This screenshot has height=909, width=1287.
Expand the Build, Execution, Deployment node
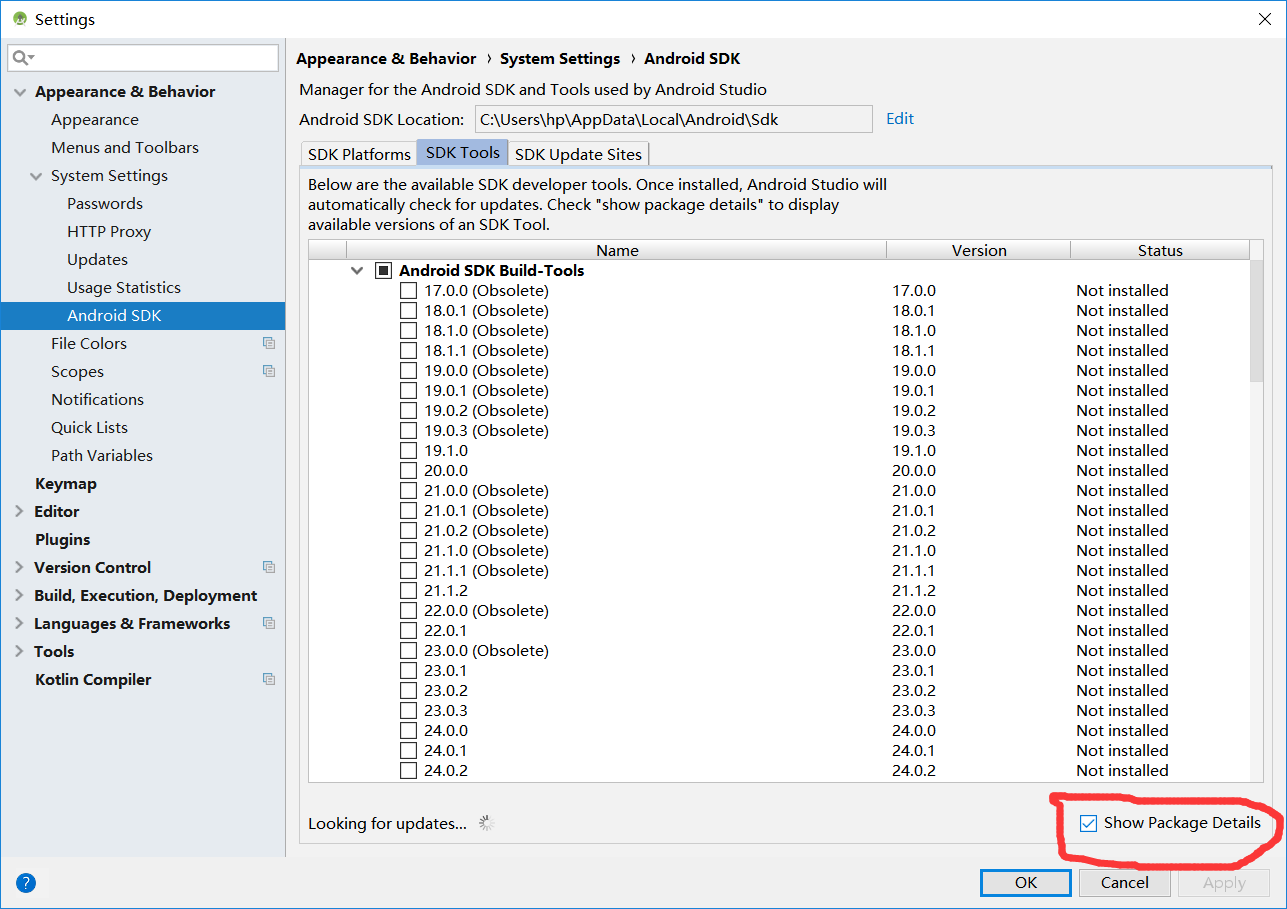[x=20, y=595]
